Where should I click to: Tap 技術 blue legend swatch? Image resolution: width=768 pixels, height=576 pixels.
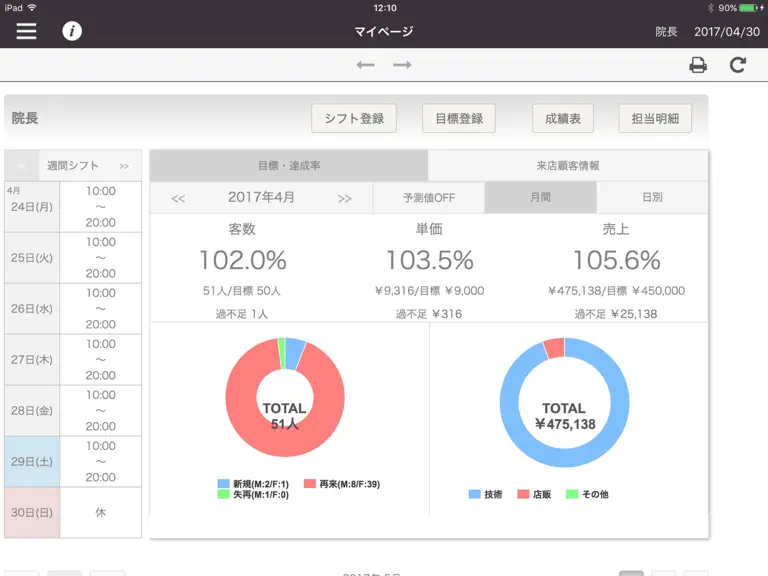(475, 494)
